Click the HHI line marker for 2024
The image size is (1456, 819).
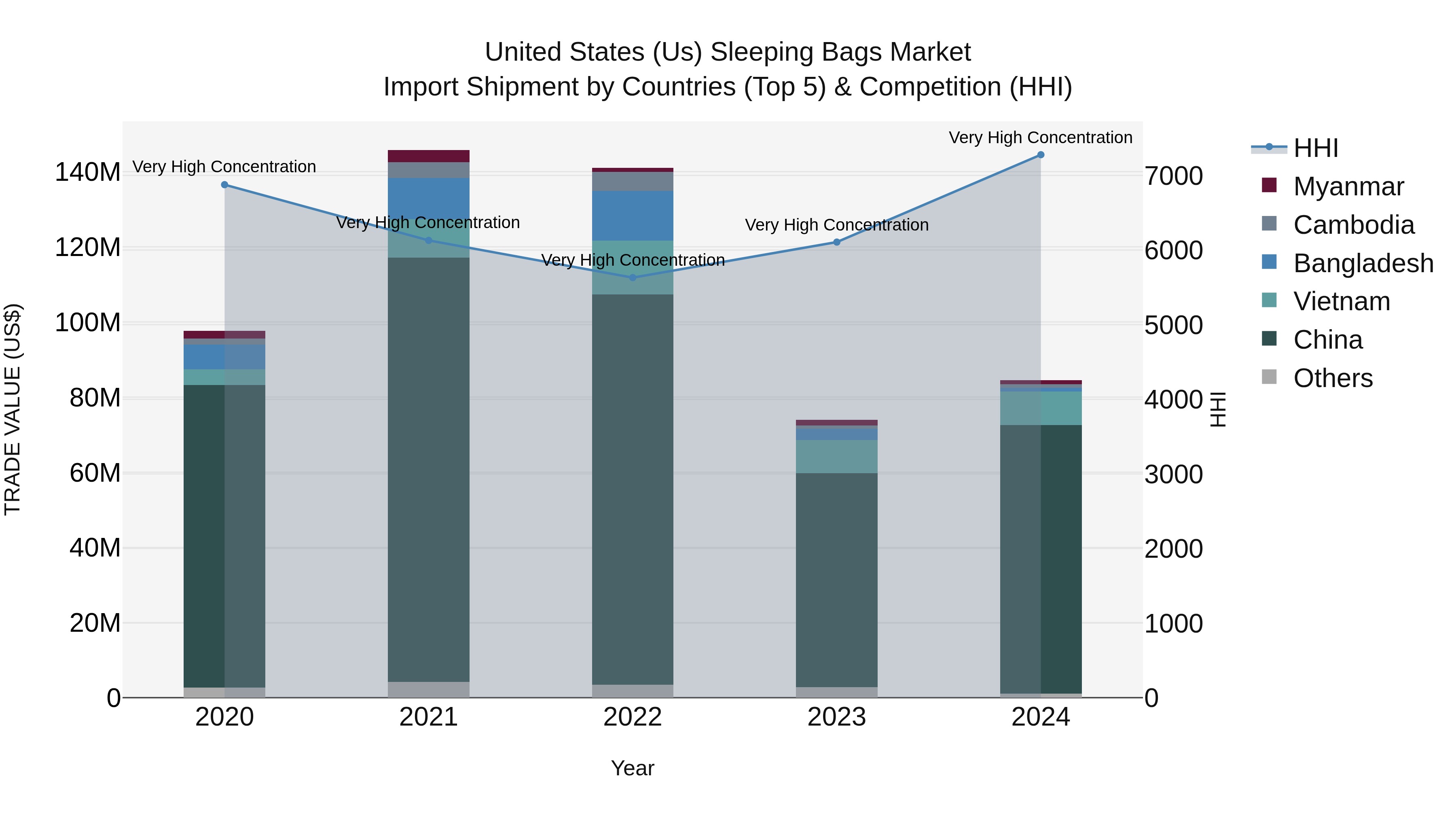pos(1041,155)
